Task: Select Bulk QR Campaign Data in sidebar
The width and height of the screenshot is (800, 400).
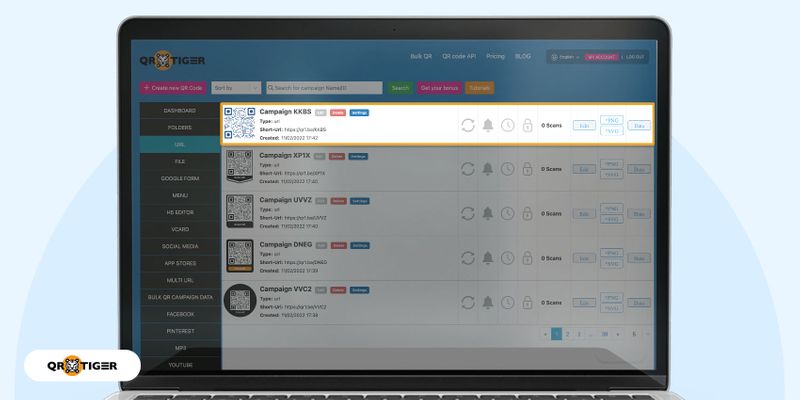Action: (x=180, y=297)
